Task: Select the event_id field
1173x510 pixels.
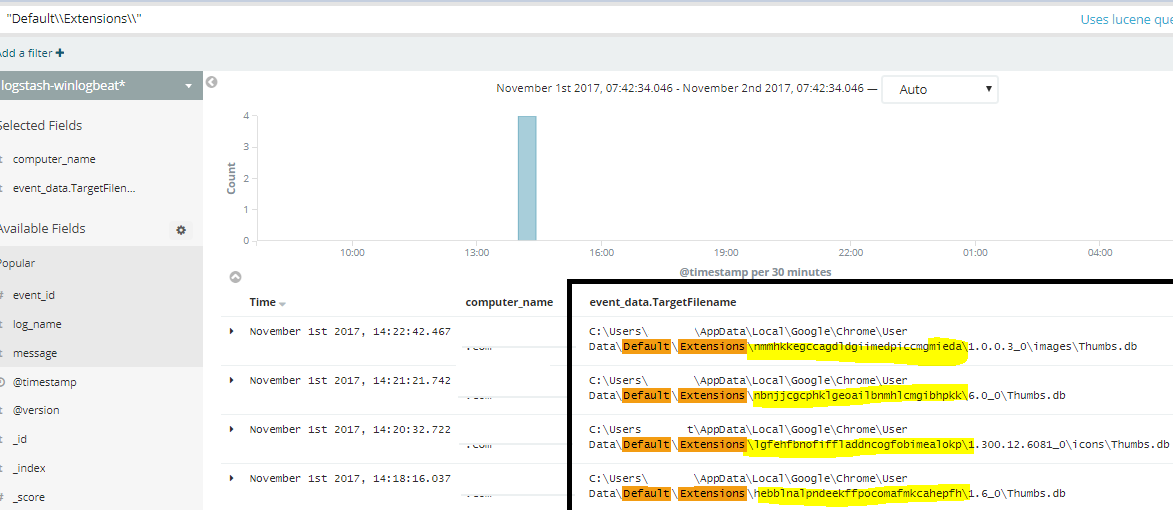Action: point(34,295)
